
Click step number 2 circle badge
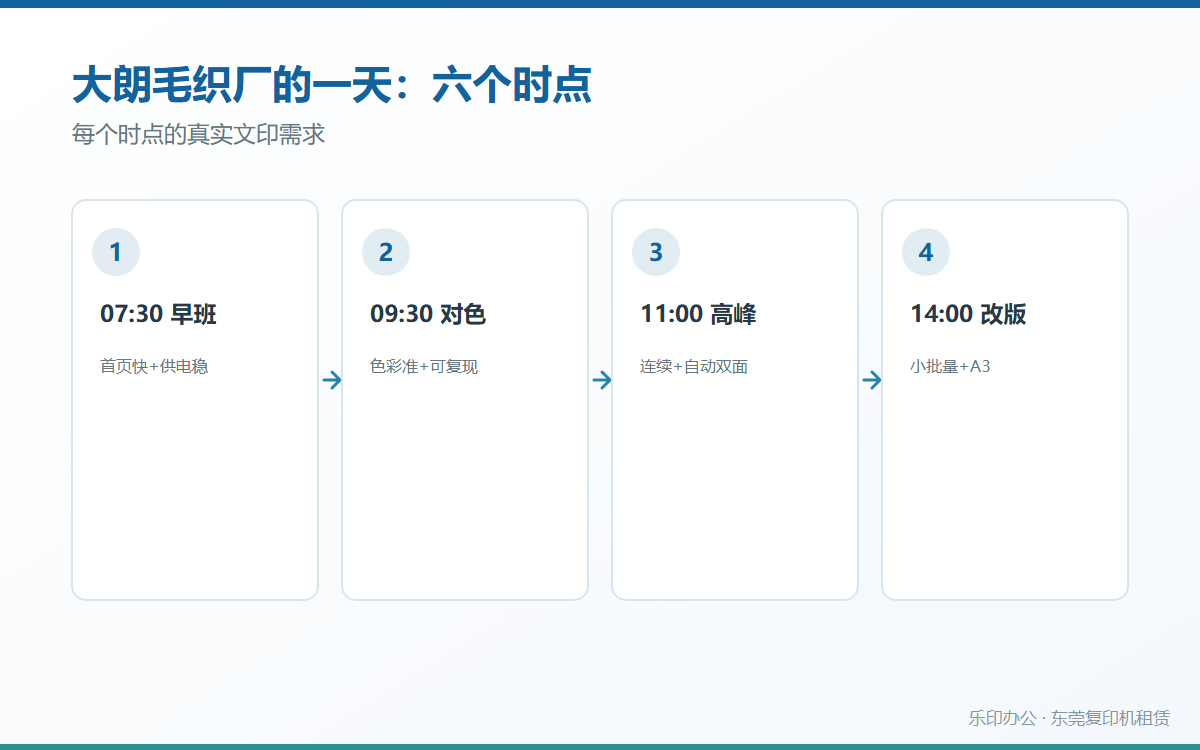386,252
